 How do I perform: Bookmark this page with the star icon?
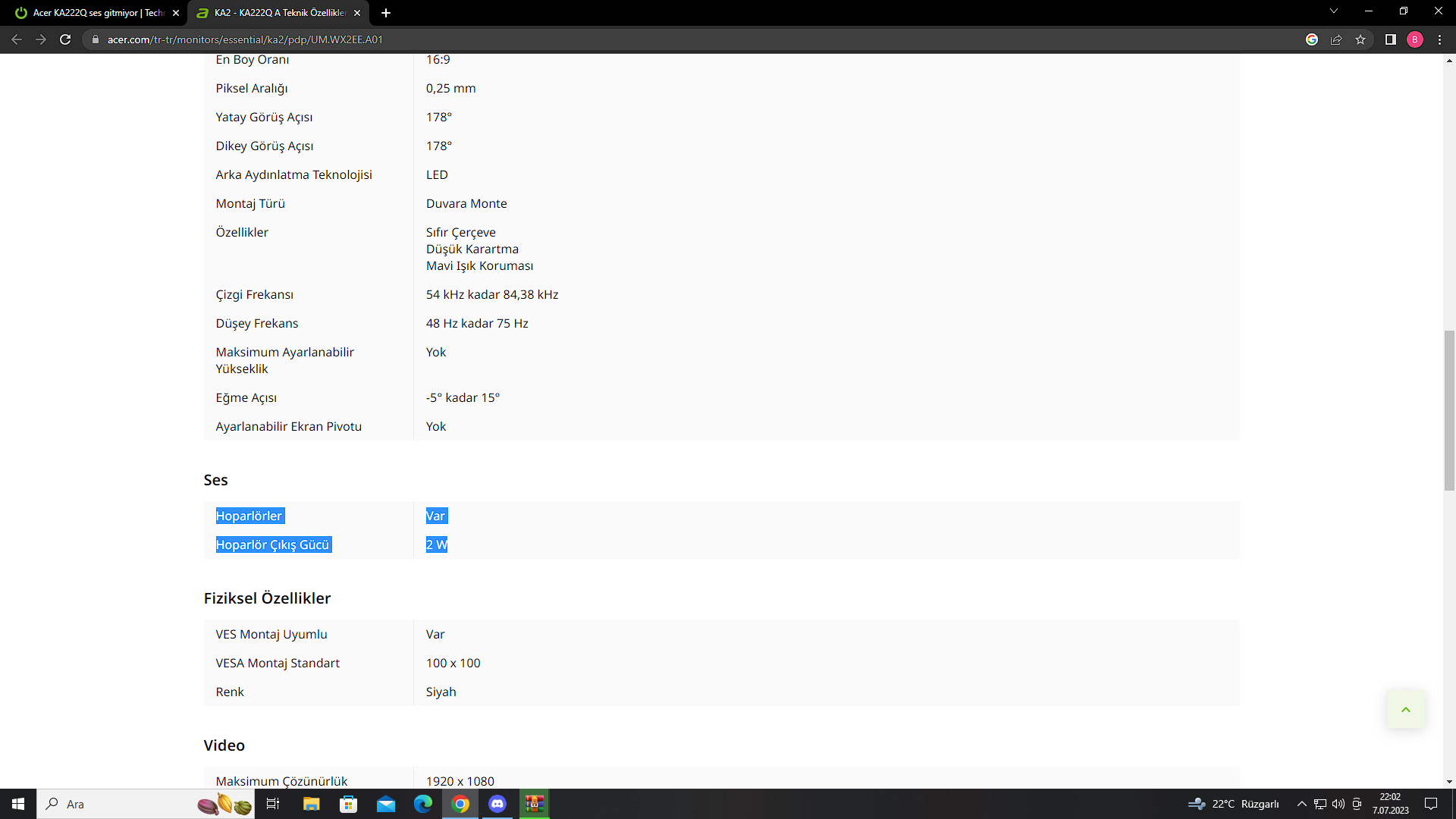[x=1360, y=39]
